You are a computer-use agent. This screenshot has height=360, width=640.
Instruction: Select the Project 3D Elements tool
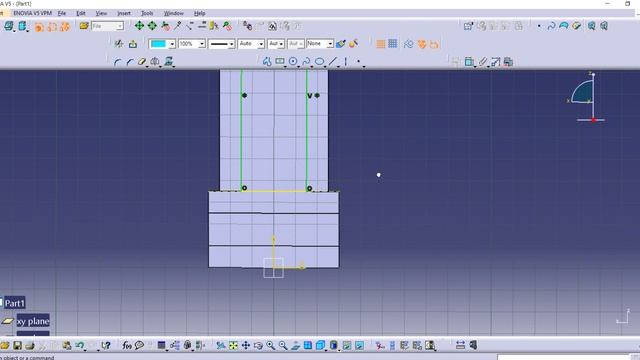(169, 62)
